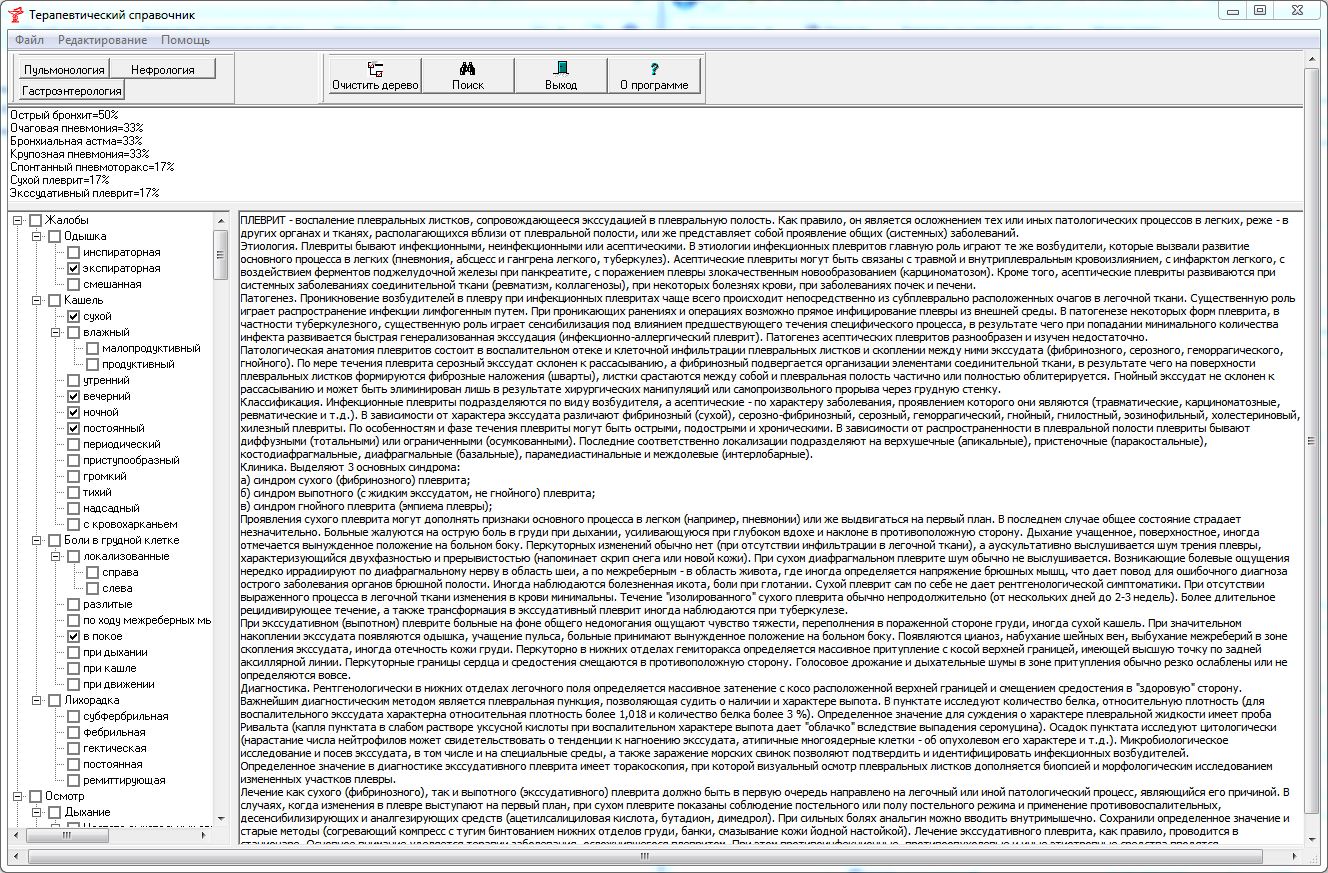Uncheck the 'экспираторная' checkbox
The width and height of the screenshot is (1328, 873).
tap(73, 268)
